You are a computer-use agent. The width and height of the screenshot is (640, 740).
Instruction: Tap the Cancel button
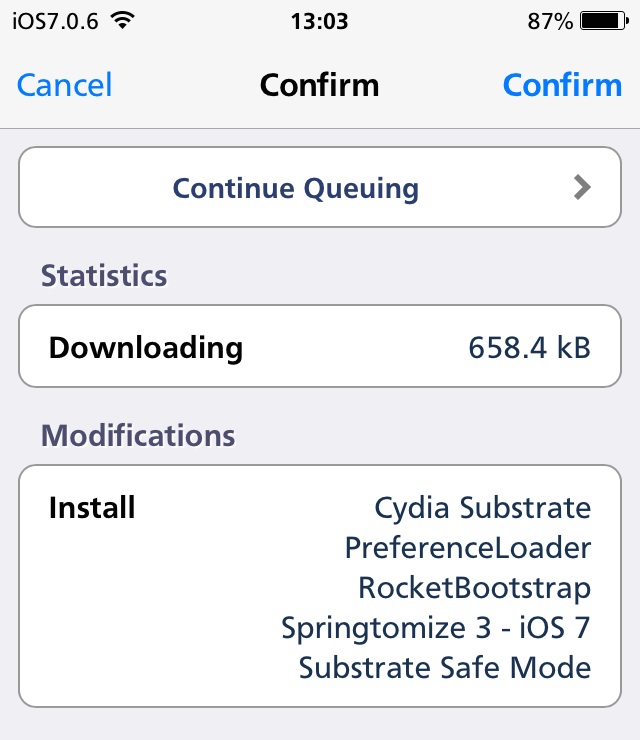(x=65, y=85)
